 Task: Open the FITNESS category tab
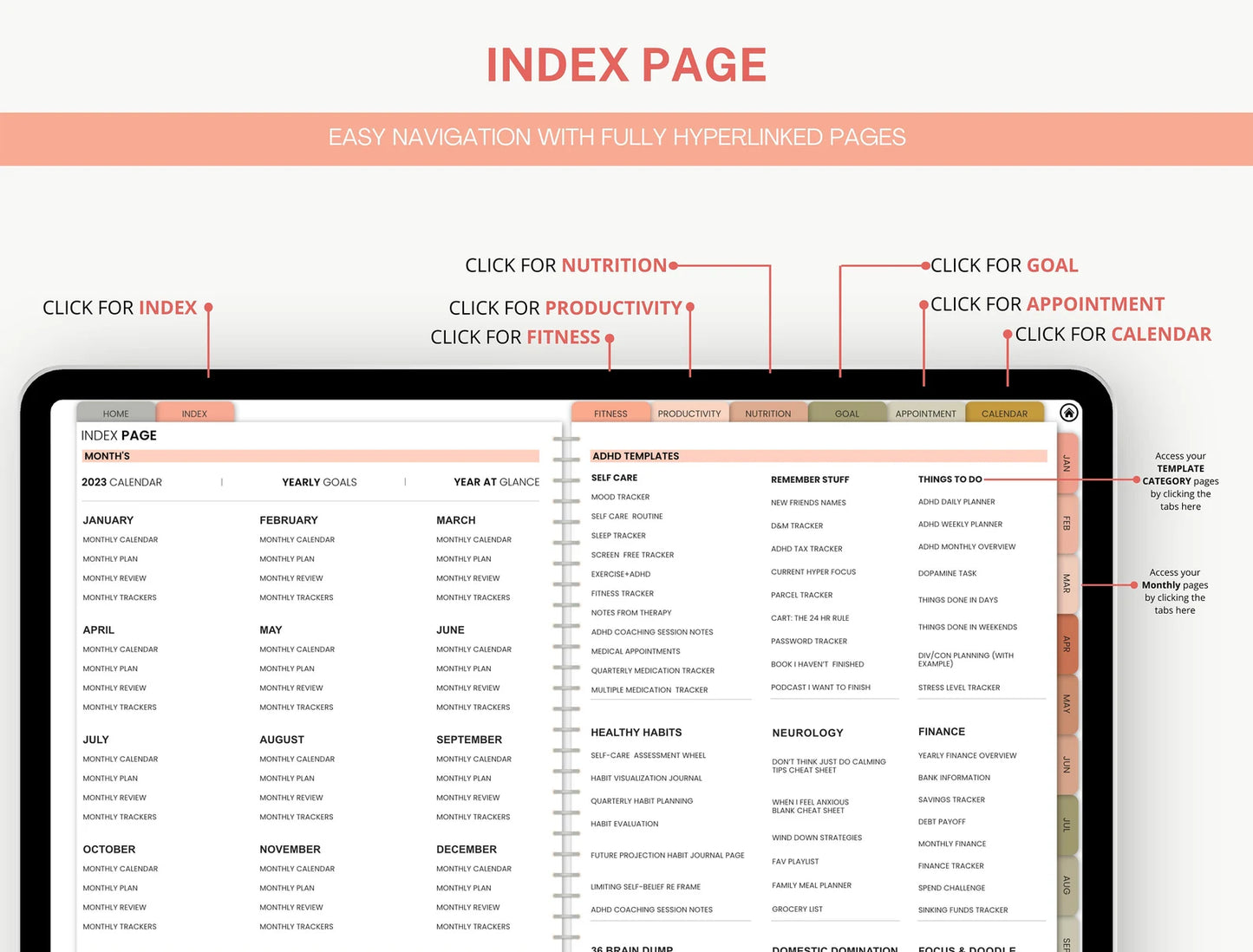610,414
